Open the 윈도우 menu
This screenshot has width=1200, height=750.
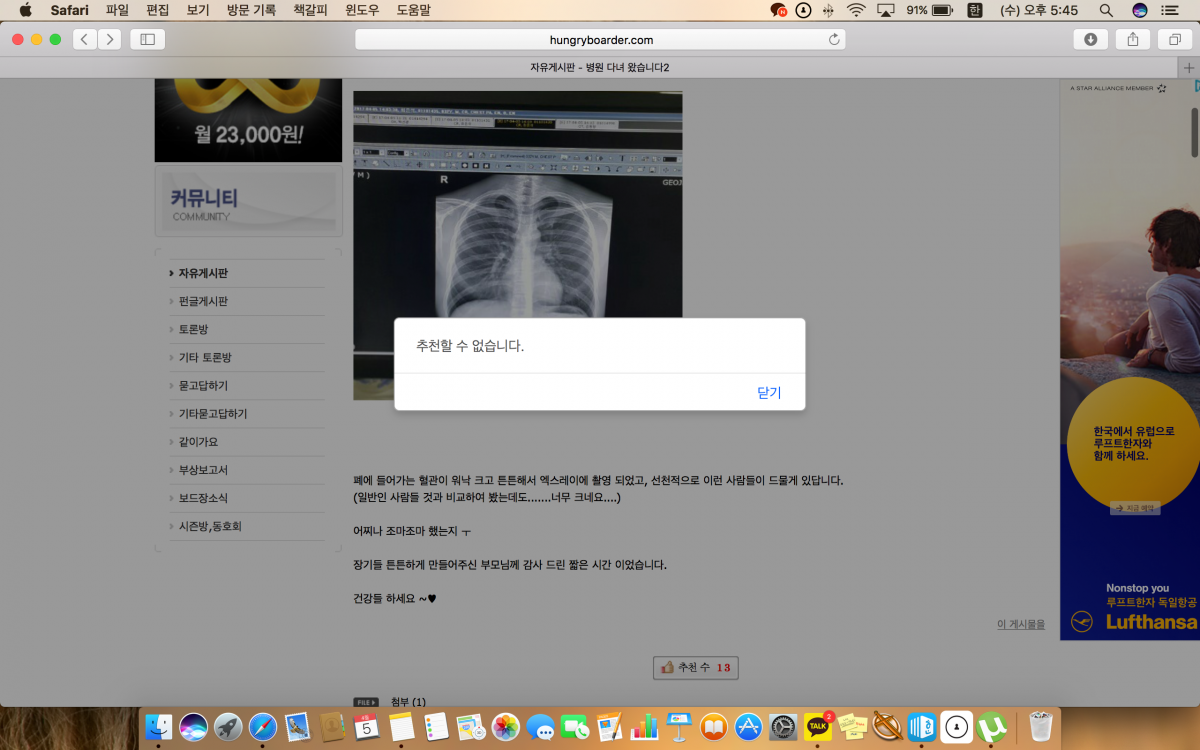point(361,10)
